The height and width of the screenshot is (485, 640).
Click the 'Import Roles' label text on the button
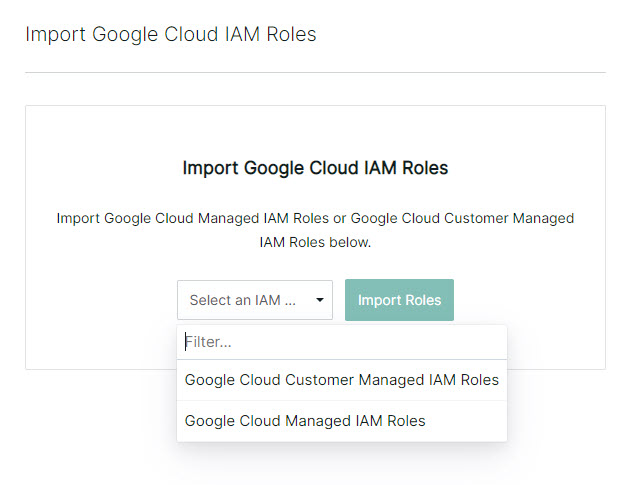pyautogui.click(x=399, y=300)
